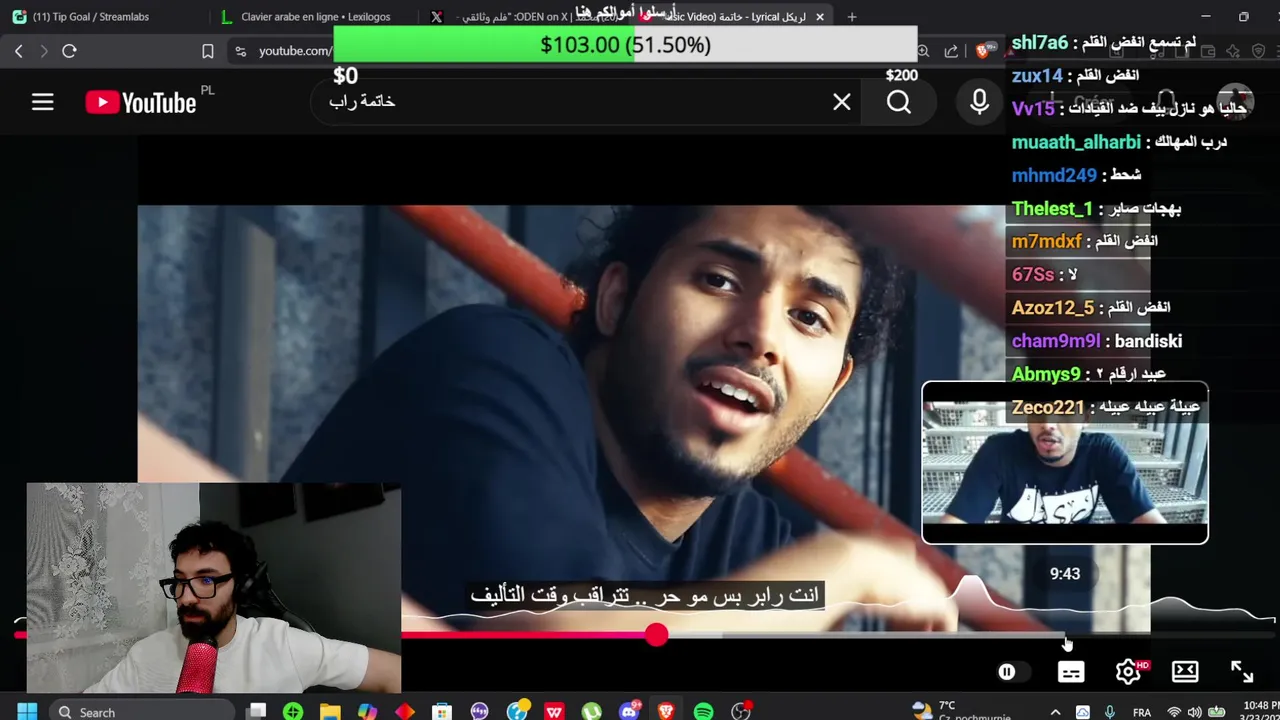
Task: Click the tray microphone in-use icon
Action: 1109,712
